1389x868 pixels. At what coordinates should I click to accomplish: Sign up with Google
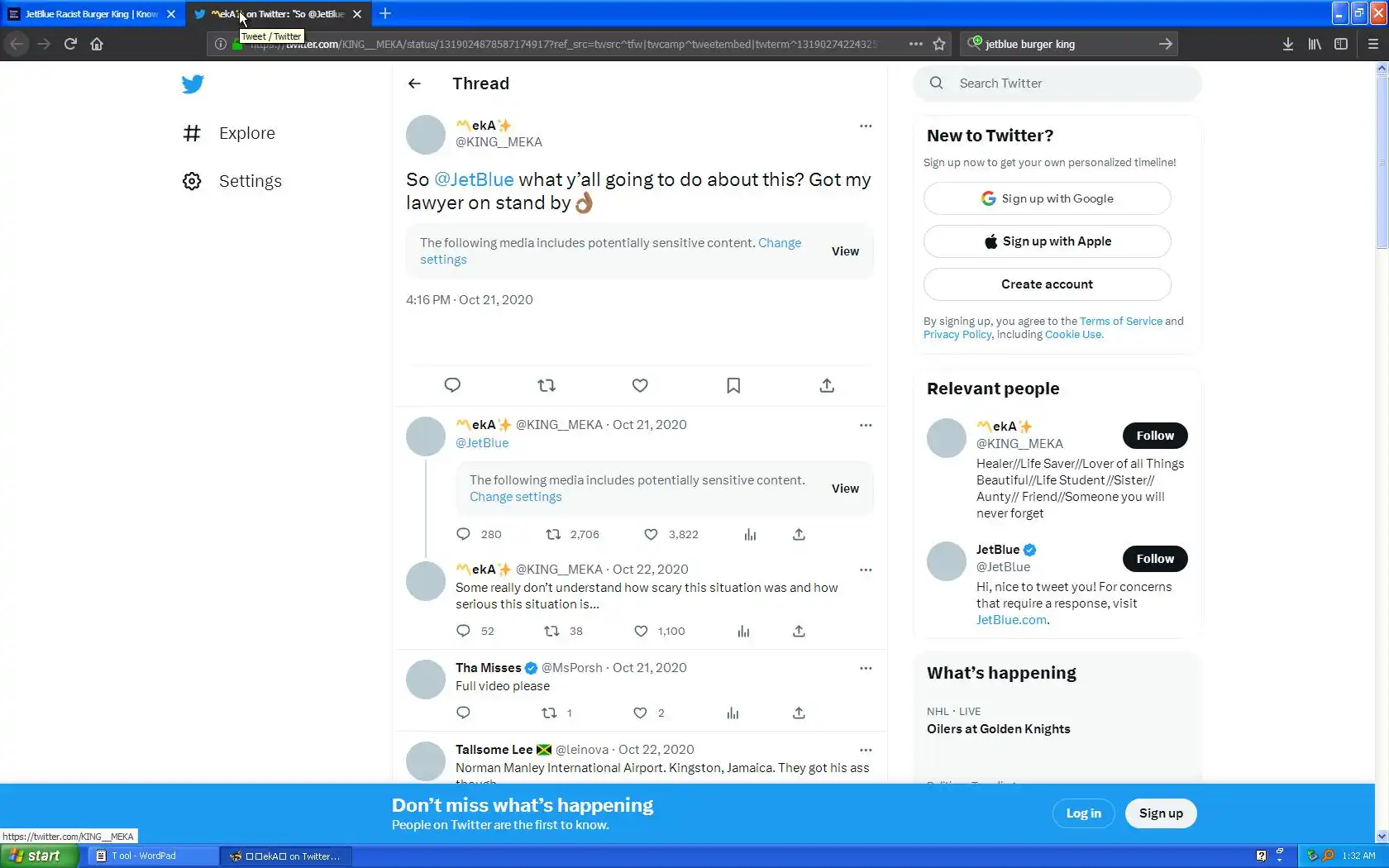pyautogui.click(x=1047, y=198)
